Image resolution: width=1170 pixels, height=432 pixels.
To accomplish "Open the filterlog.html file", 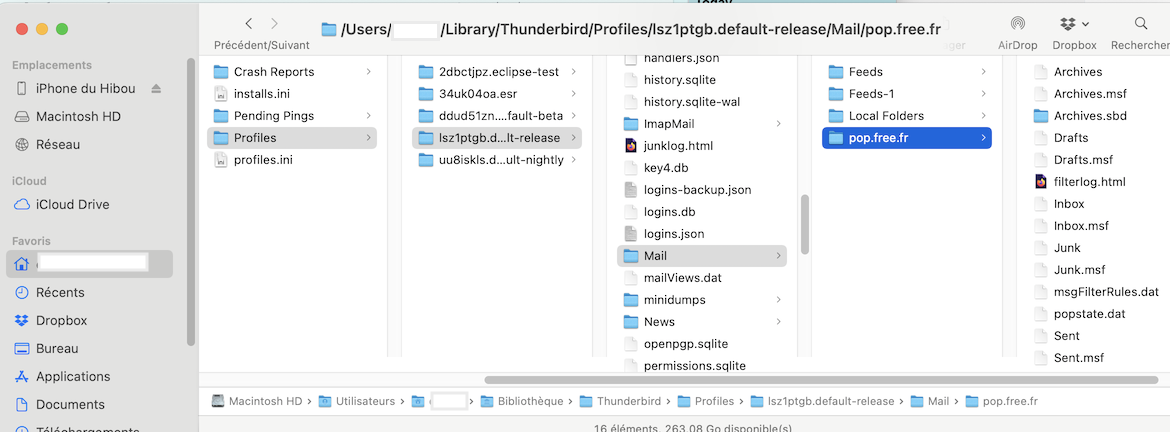I will (x=1089, y=182).
